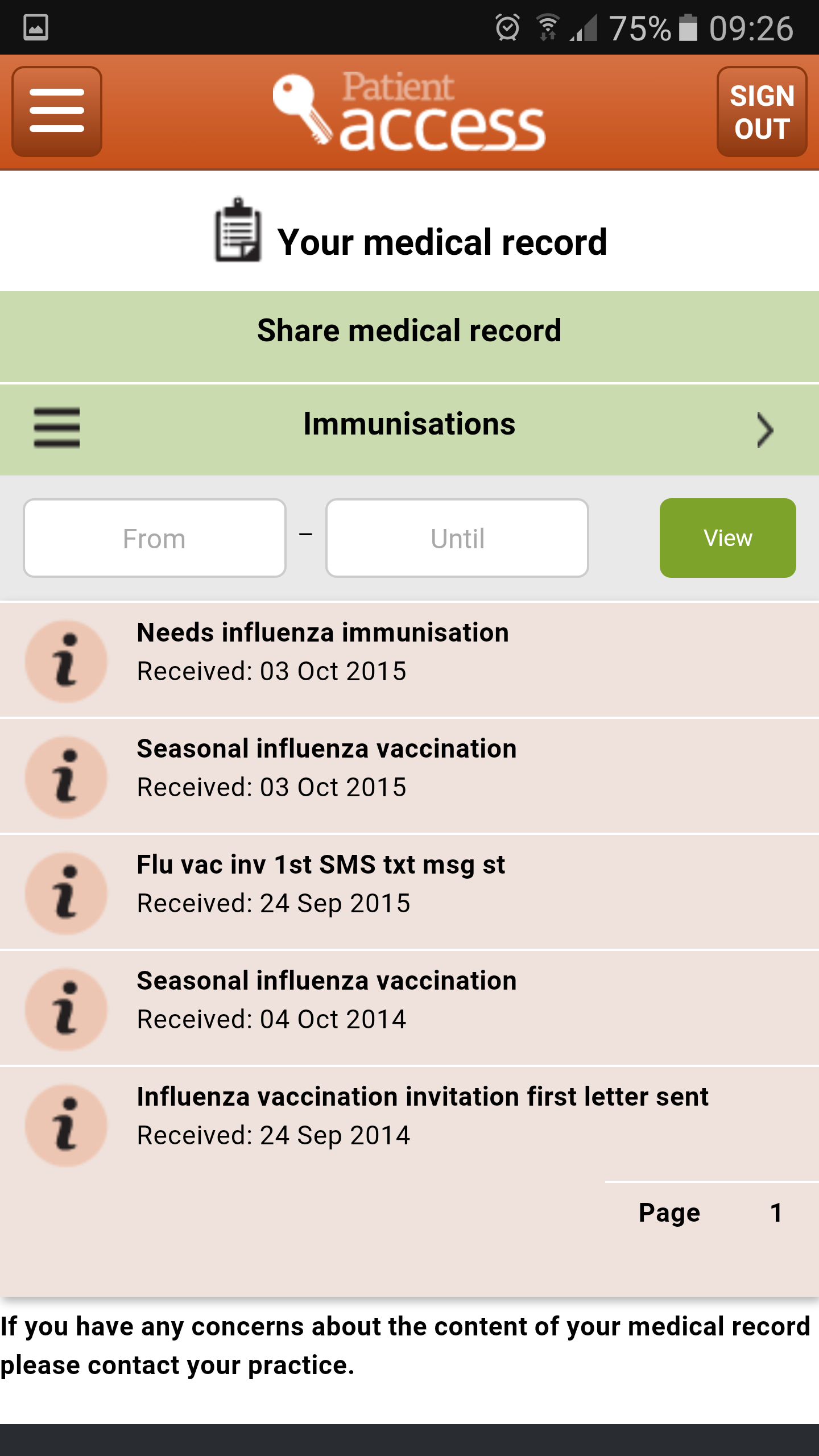Tap info icon for invitation first letter sent

point(67,1125)
